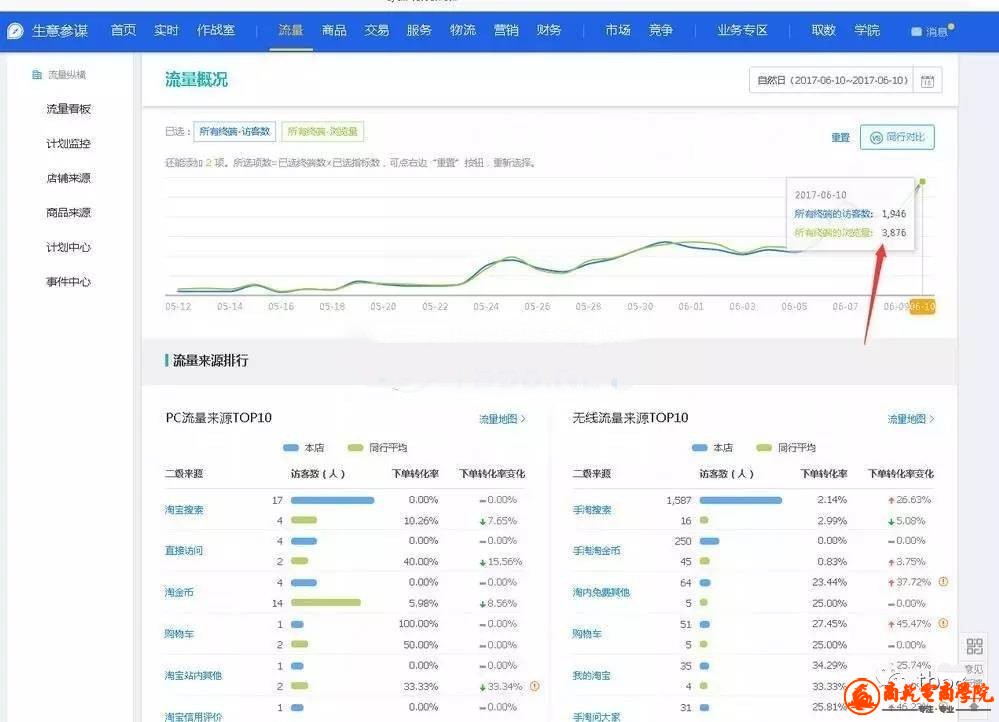Open the 淘内免费其他 source link
Viewport: 999px width, 722px height.
601,593
